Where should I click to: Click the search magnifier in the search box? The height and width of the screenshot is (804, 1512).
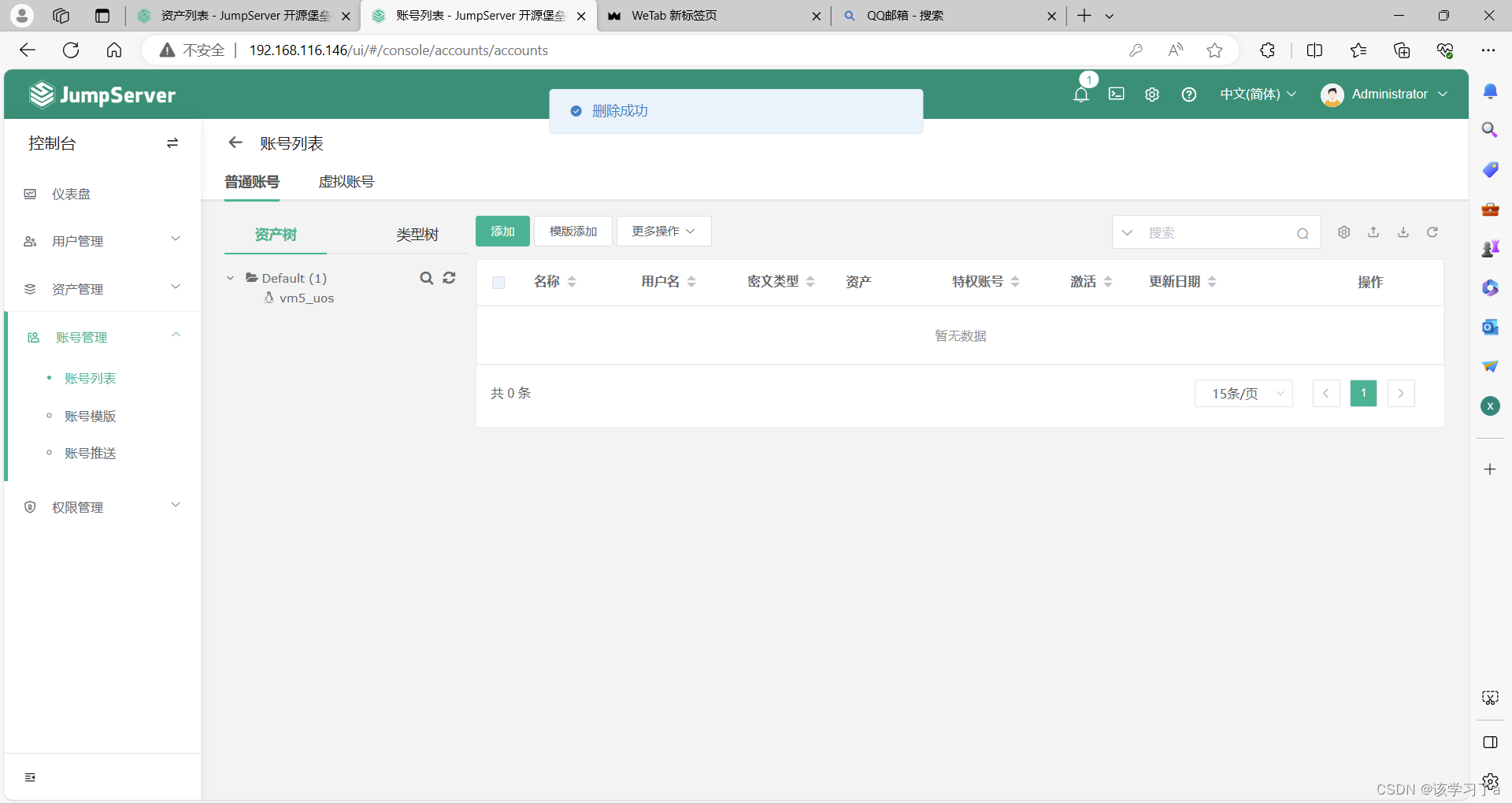[x=1303, y=233]
